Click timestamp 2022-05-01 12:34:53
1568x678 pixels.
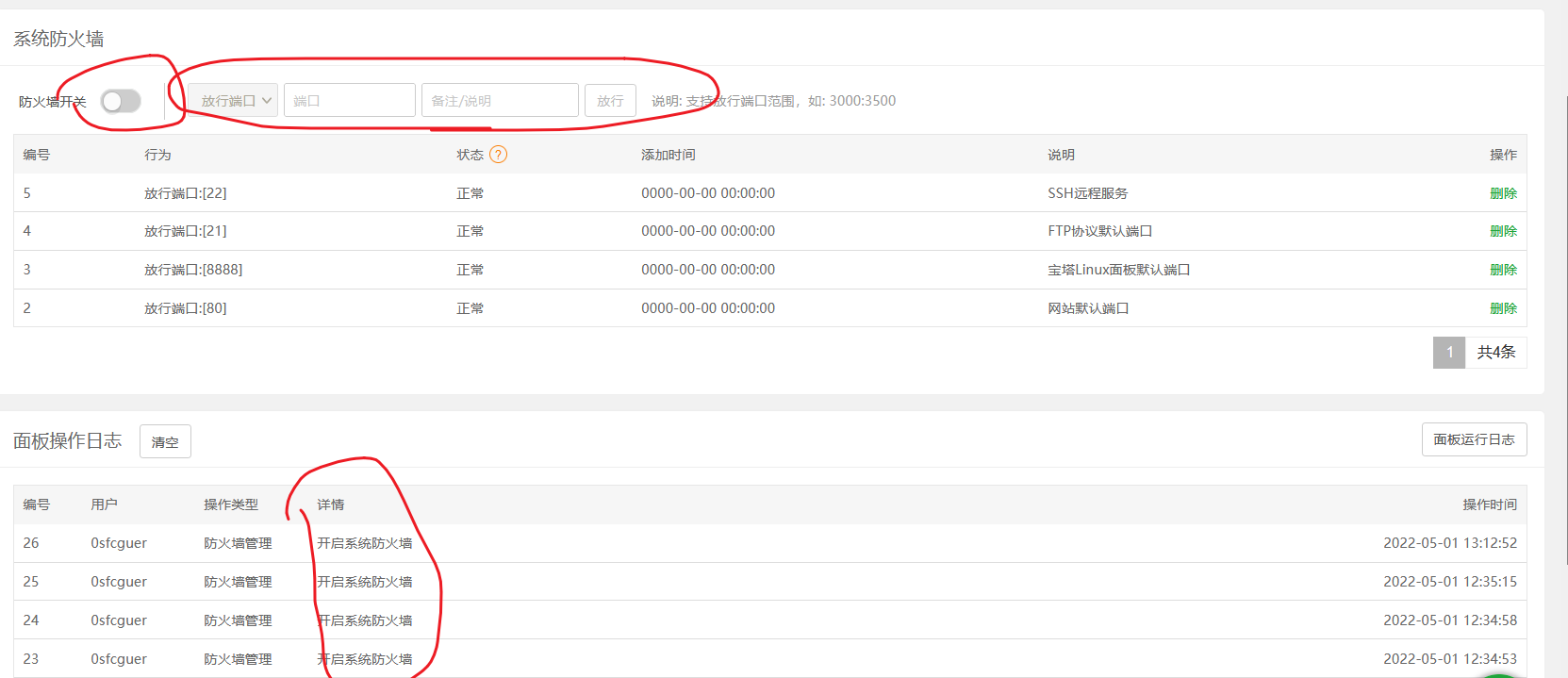1450,659
